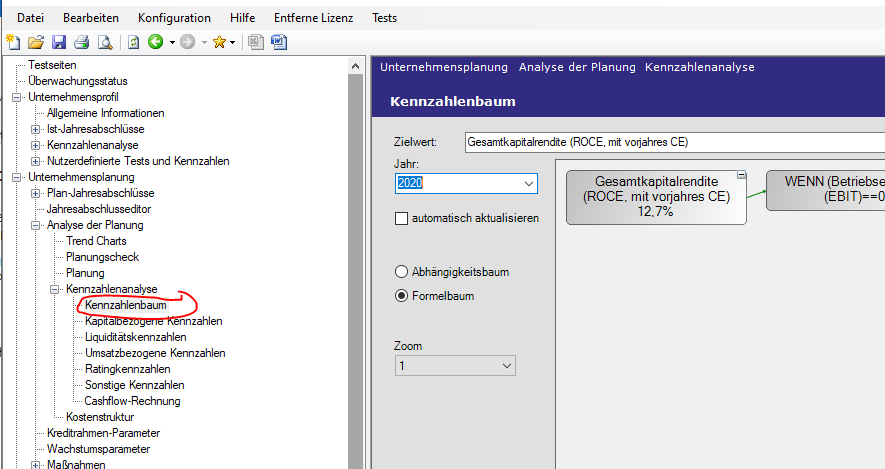Refresh the page with the green-arrows icon
The width and height of the screenshot is (885, 469).
pos(133,42)
